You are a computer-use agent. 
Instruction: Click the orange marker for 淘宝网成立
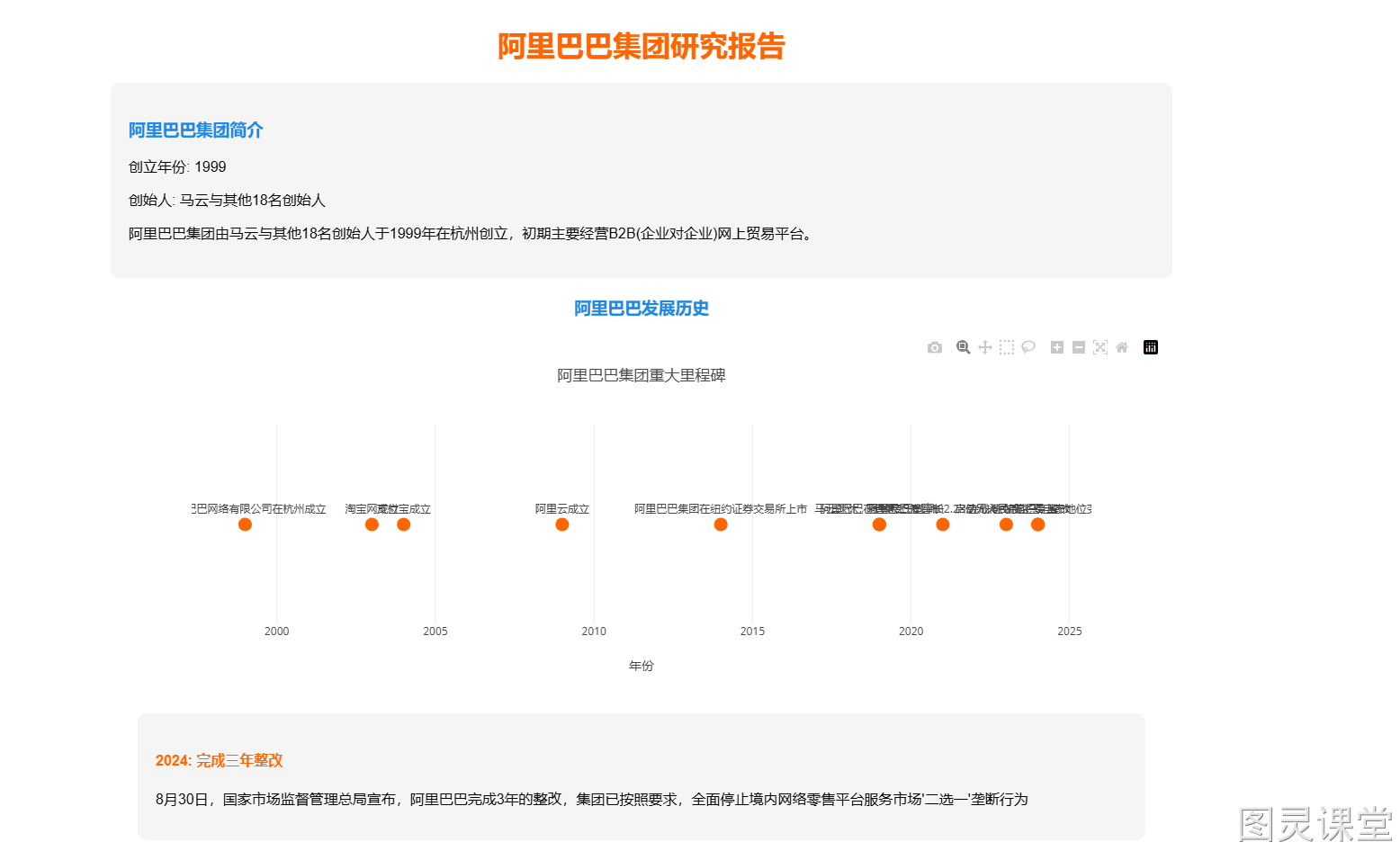372,524
